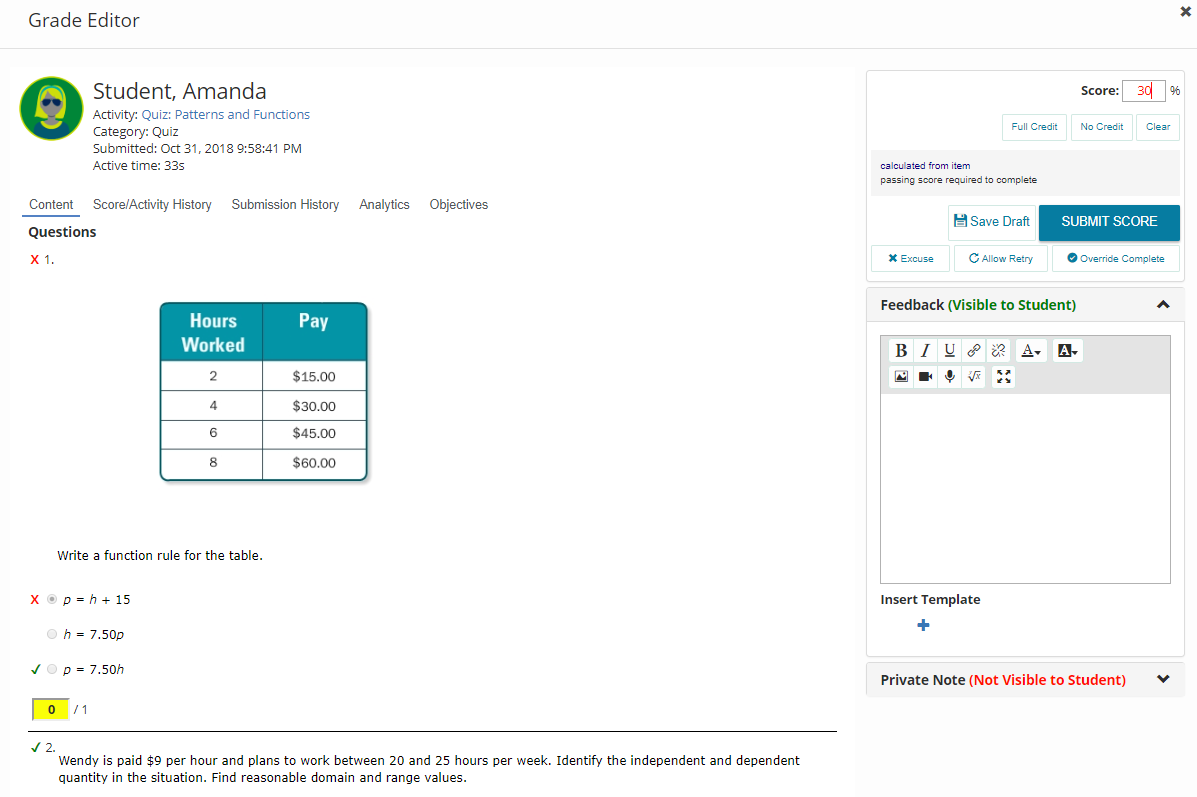Apply italic formatting in the feedback editor
Screen dimensions: 1197x797
coord(925,350)
